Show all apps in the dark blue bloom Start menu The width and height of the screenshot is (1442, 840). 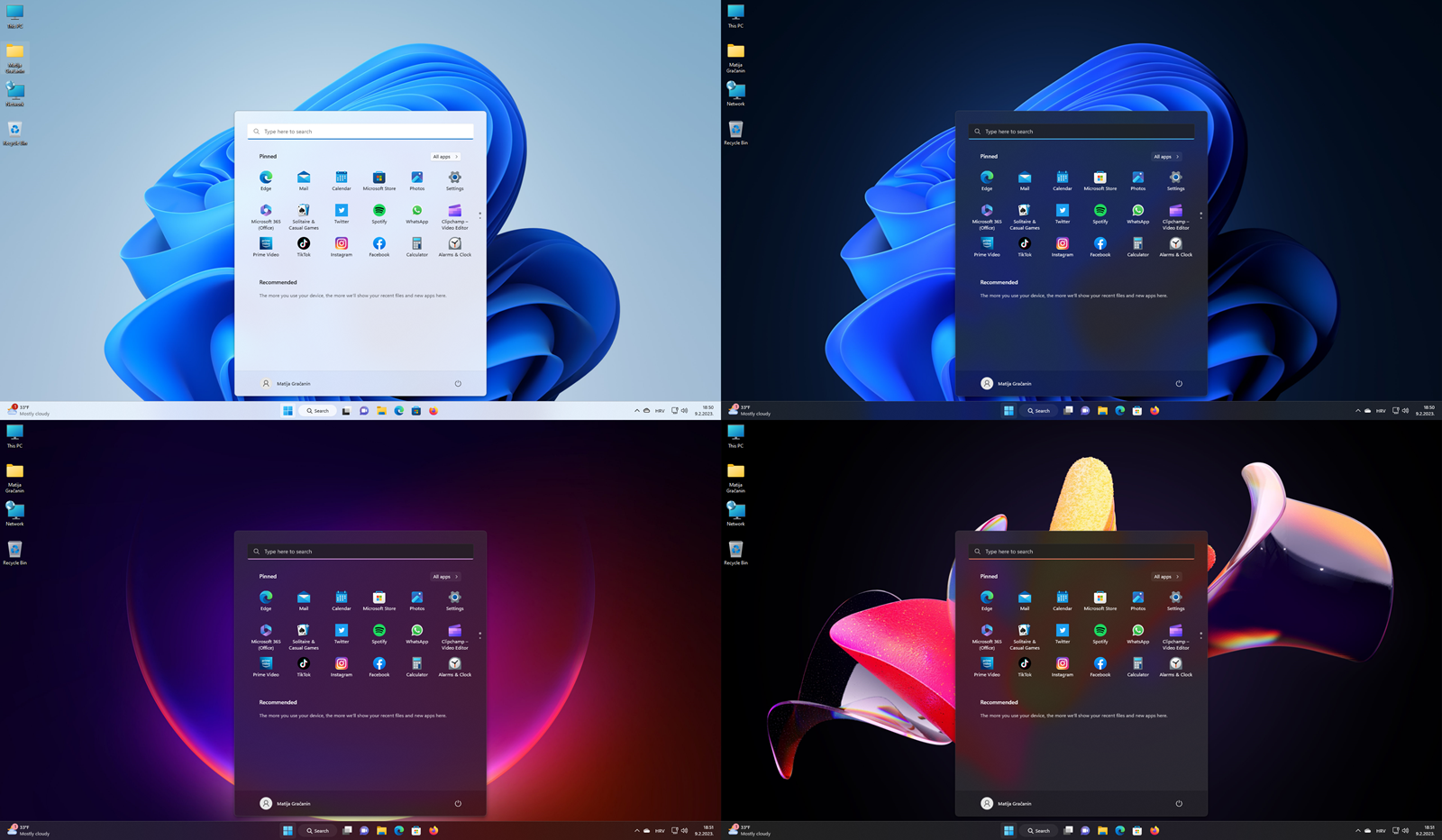1166,157
